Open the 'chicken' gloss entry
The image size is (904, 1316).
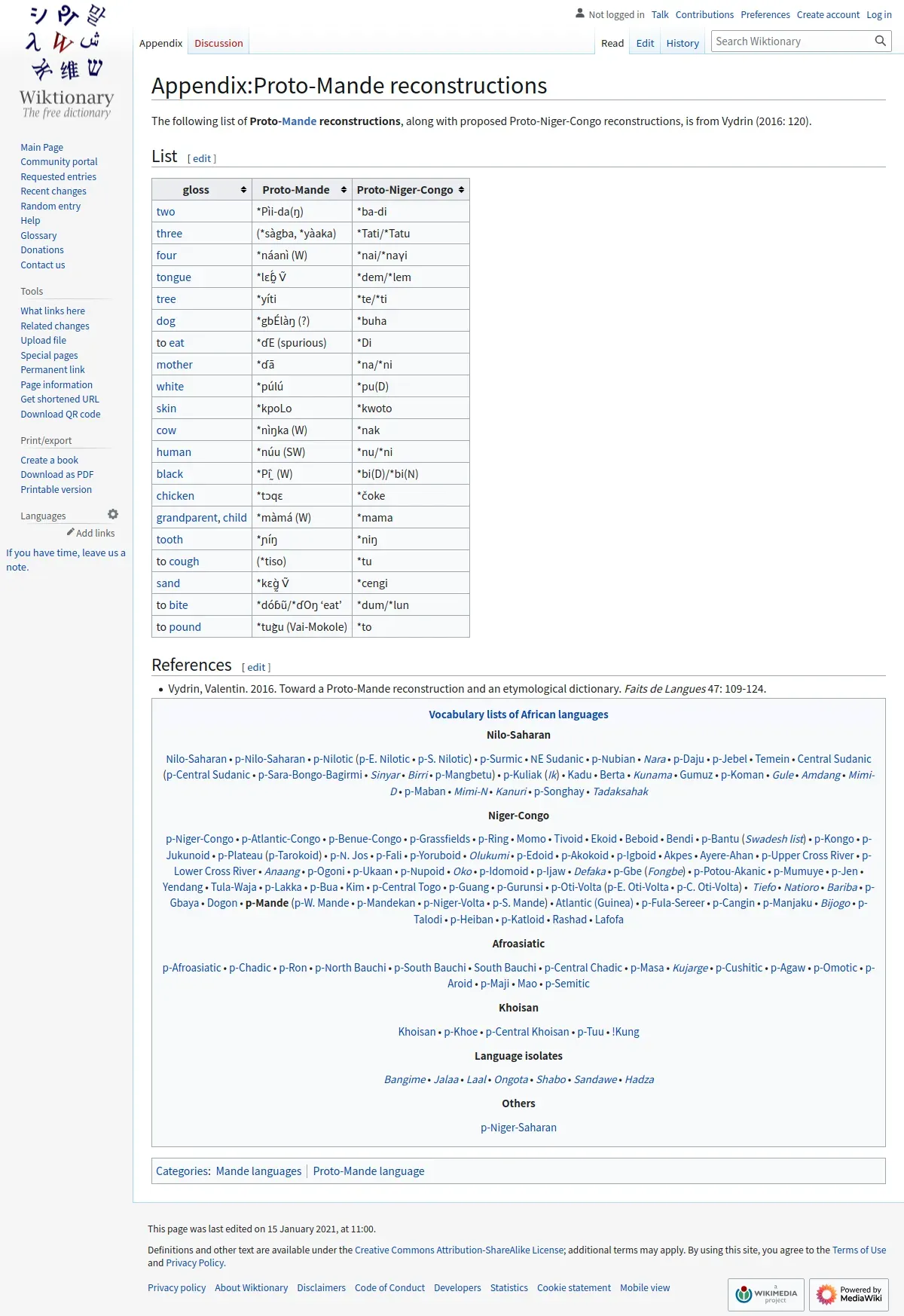pos(175,495)
